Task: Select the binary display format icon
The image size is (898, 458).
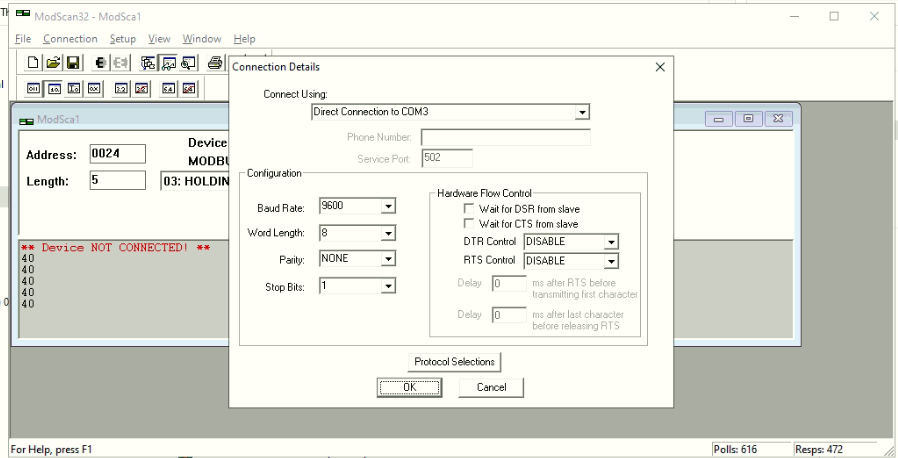Action: [34, 89]
